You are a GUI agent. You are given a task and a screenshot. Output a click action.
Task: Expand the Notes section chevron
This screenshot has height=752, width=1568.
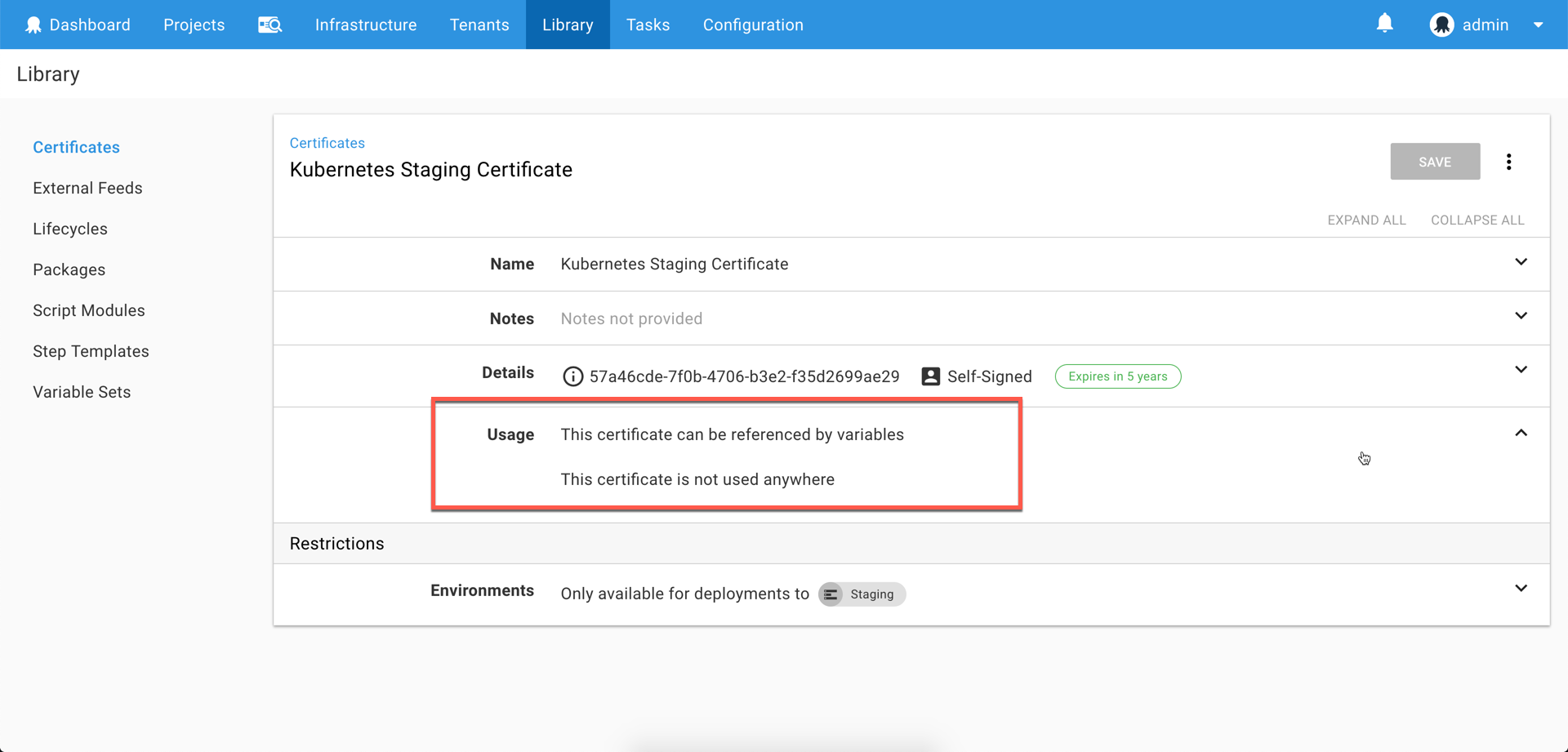point(1521,316)
